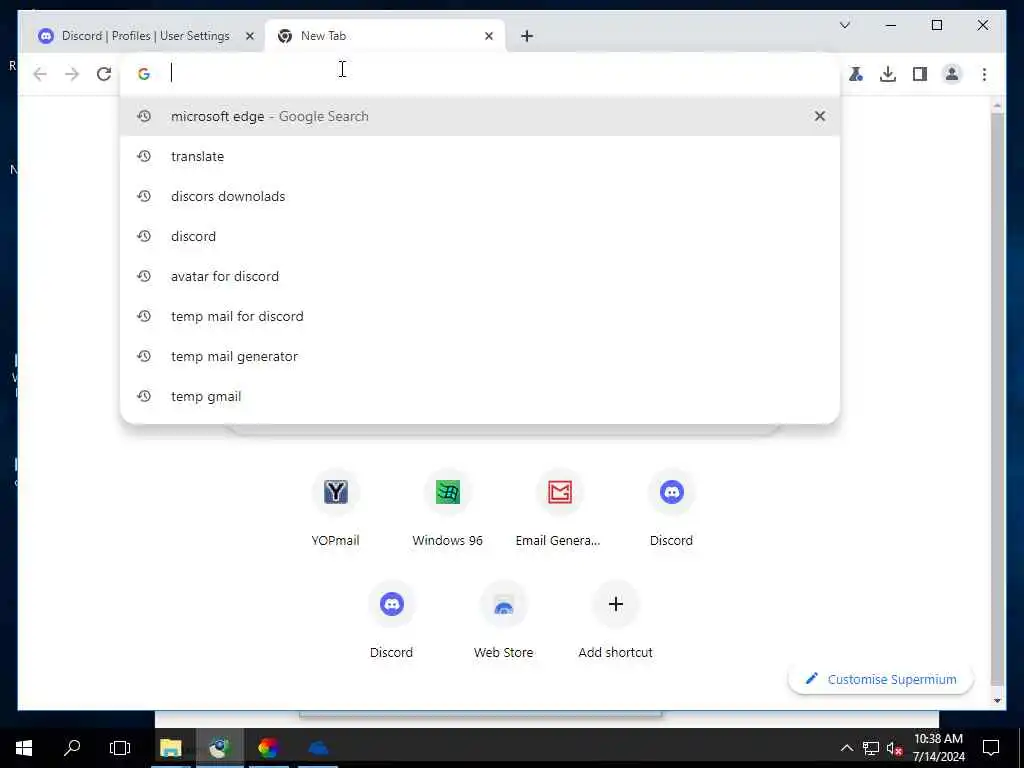
Task: Reload the page with the refresh icon
Action: click(104, 74)
